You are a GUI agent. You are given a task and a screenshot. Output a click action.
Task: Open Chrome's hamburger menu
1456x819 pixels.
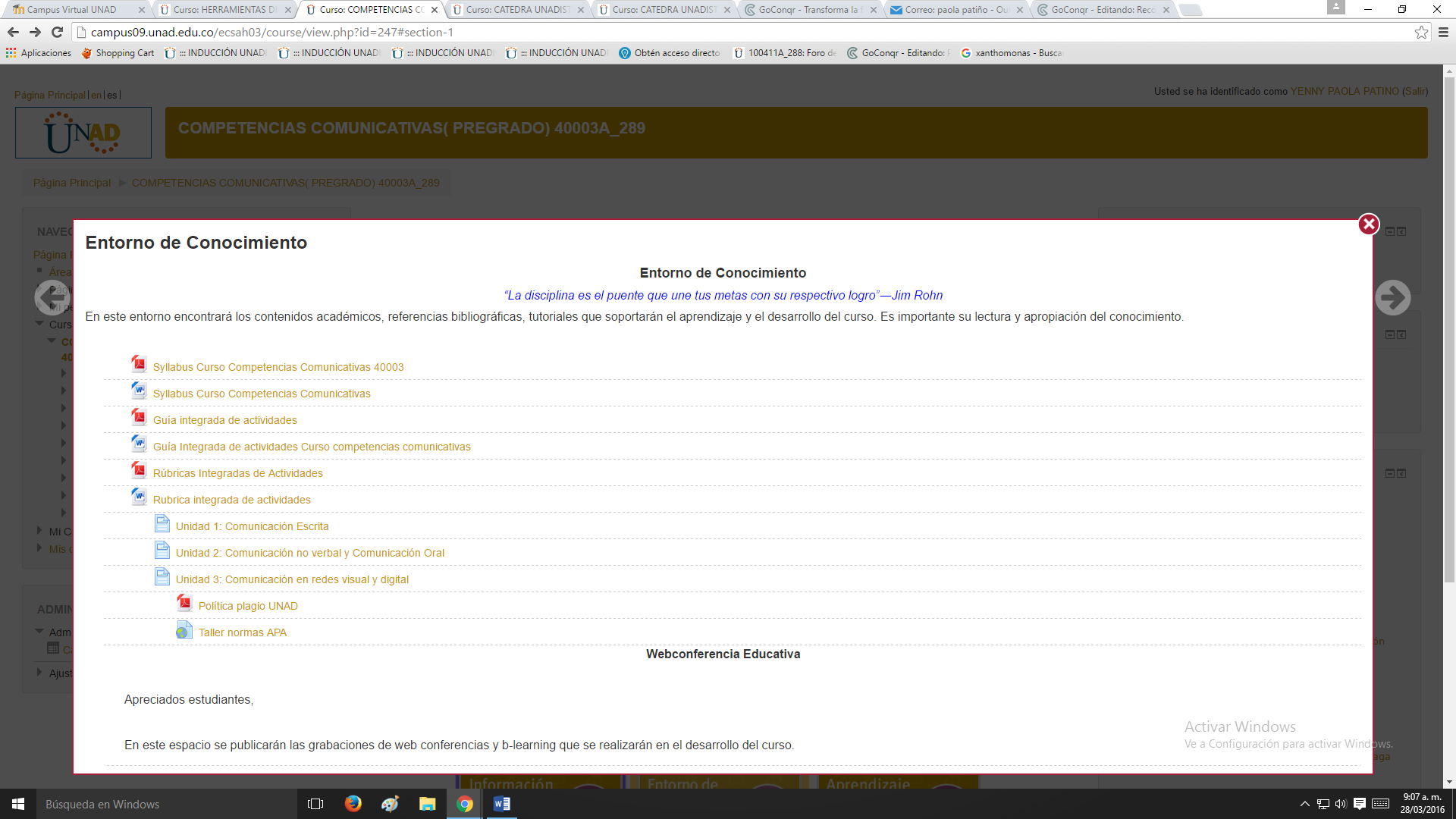point(1443,32)
